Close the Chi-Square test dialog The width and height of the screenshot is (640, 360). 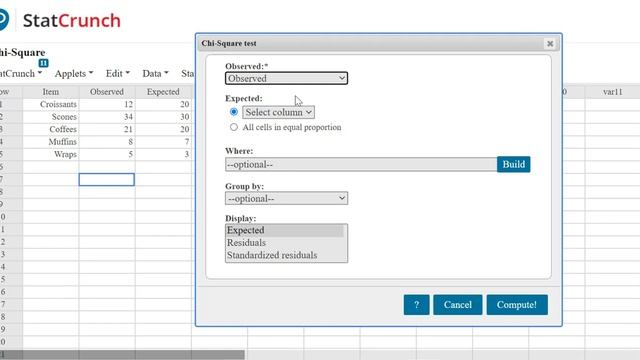click(550, 43)
